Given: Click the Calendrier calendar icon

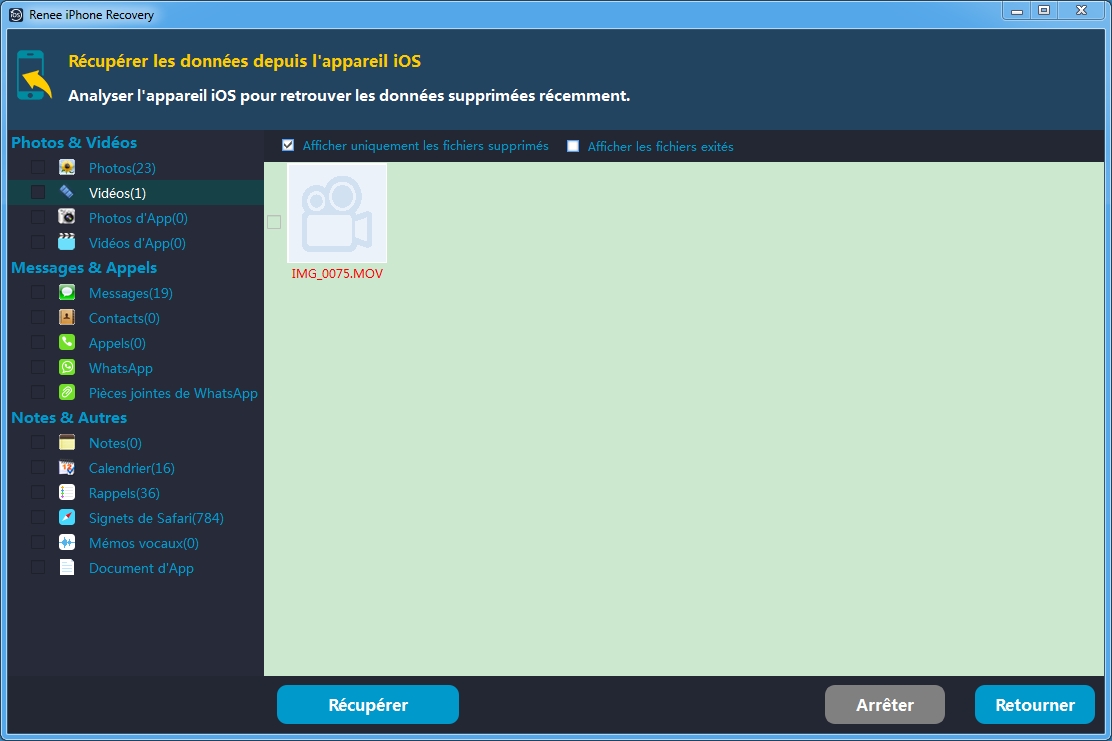Looking at the screenshot, I should pyautogui.click(x=67, y=468).
